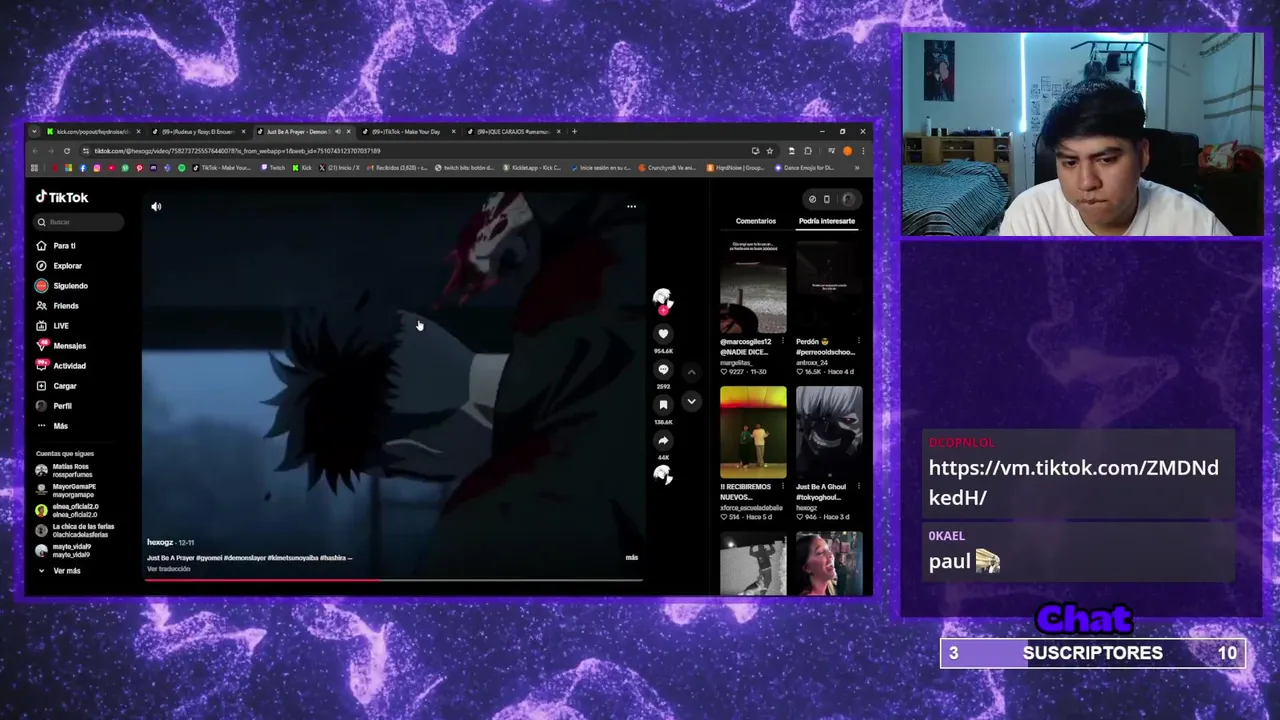The width and height of the screenshot is (1280, 720).
Task: Open the video's three-dot options menu
Action: (x=631, y=207)
